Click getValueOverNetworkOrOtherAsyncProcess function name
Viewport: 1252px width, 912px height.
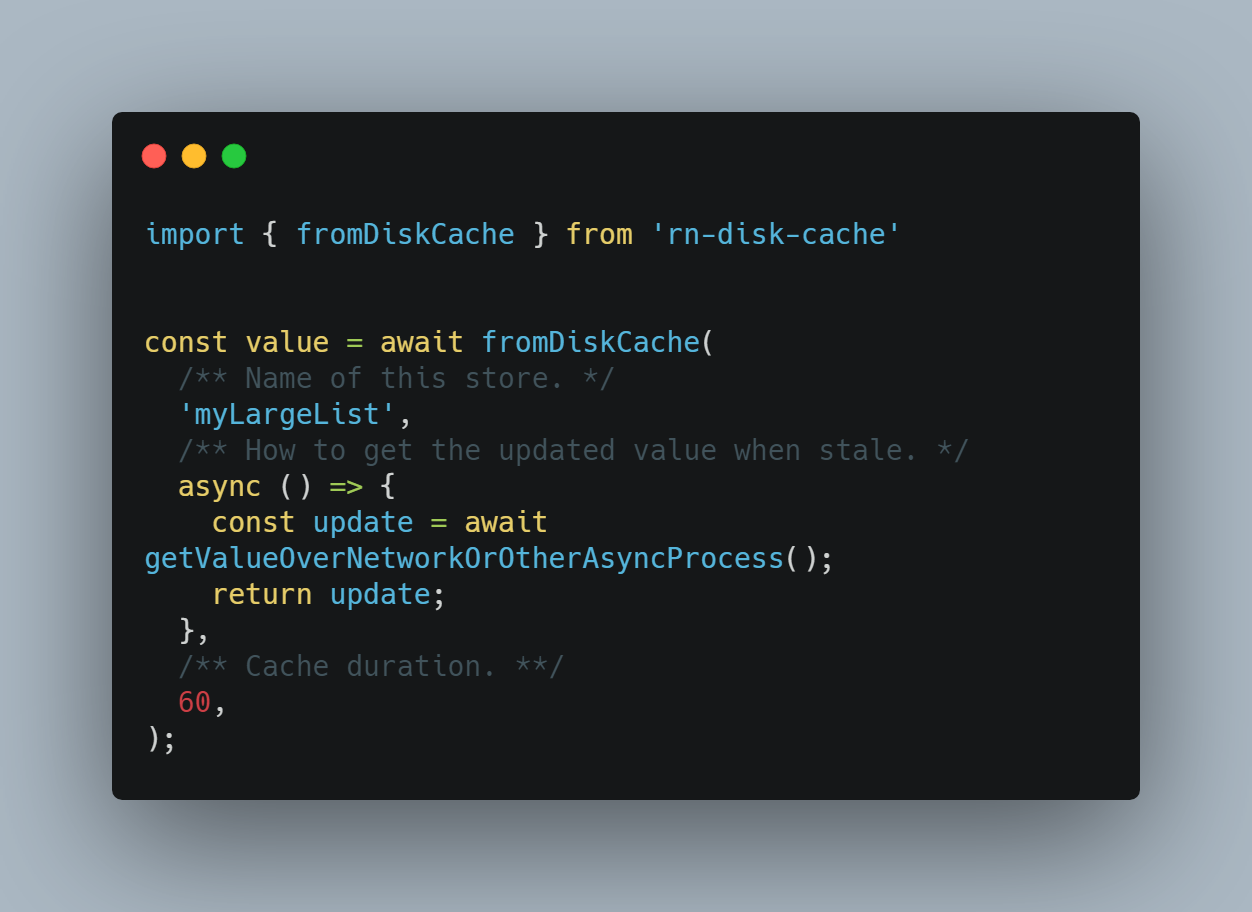[464, 558]
